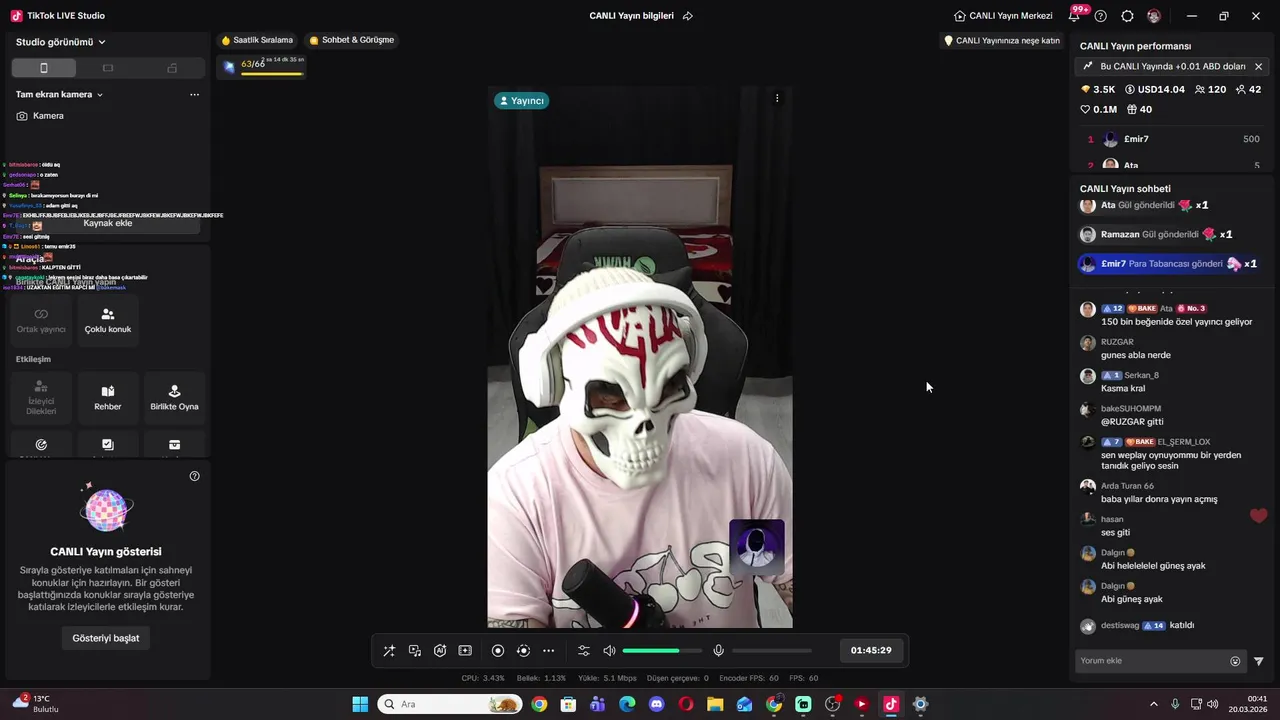Click RUZGAR comment gunes abla nerde
The width and height of the screenshot is (1280, 720).
(1136, 355)
